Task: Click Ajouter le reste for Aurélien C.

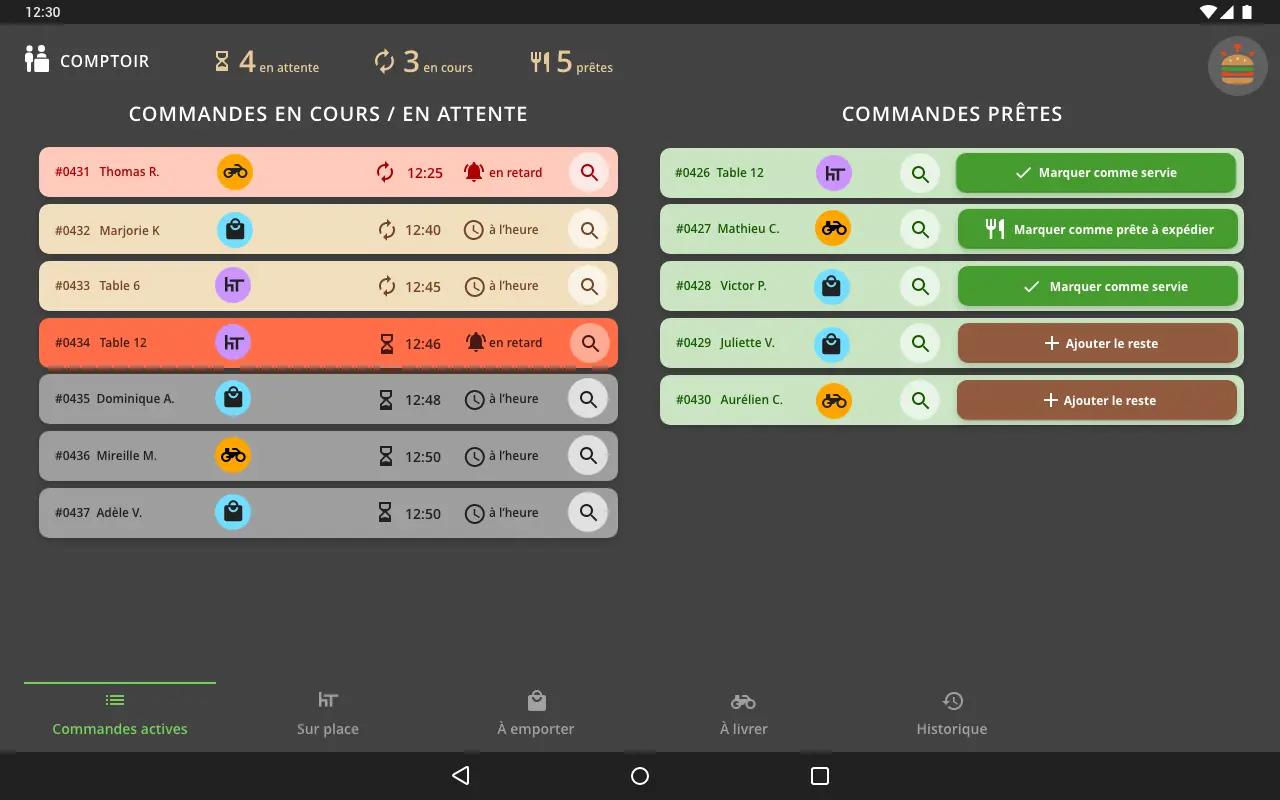Action: pyautogui.click(x=1097, y=400)
